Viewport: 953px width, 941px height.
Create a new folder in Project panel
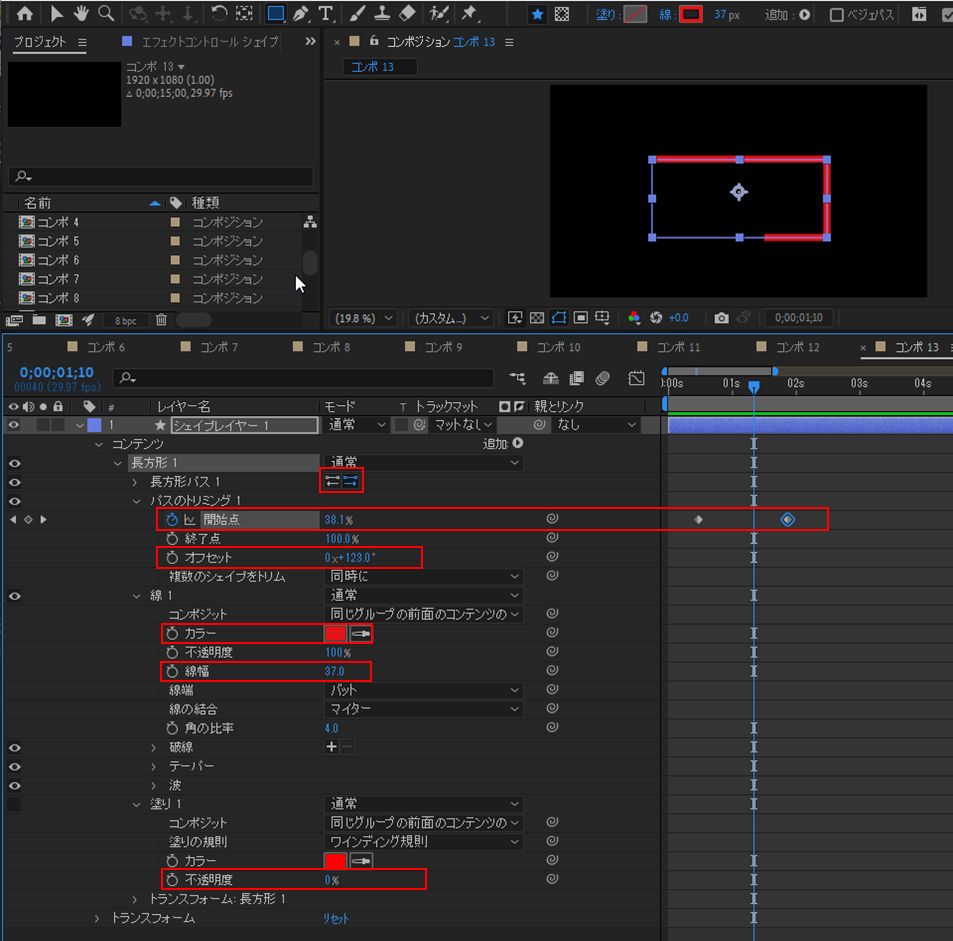[x=40, y=320]
